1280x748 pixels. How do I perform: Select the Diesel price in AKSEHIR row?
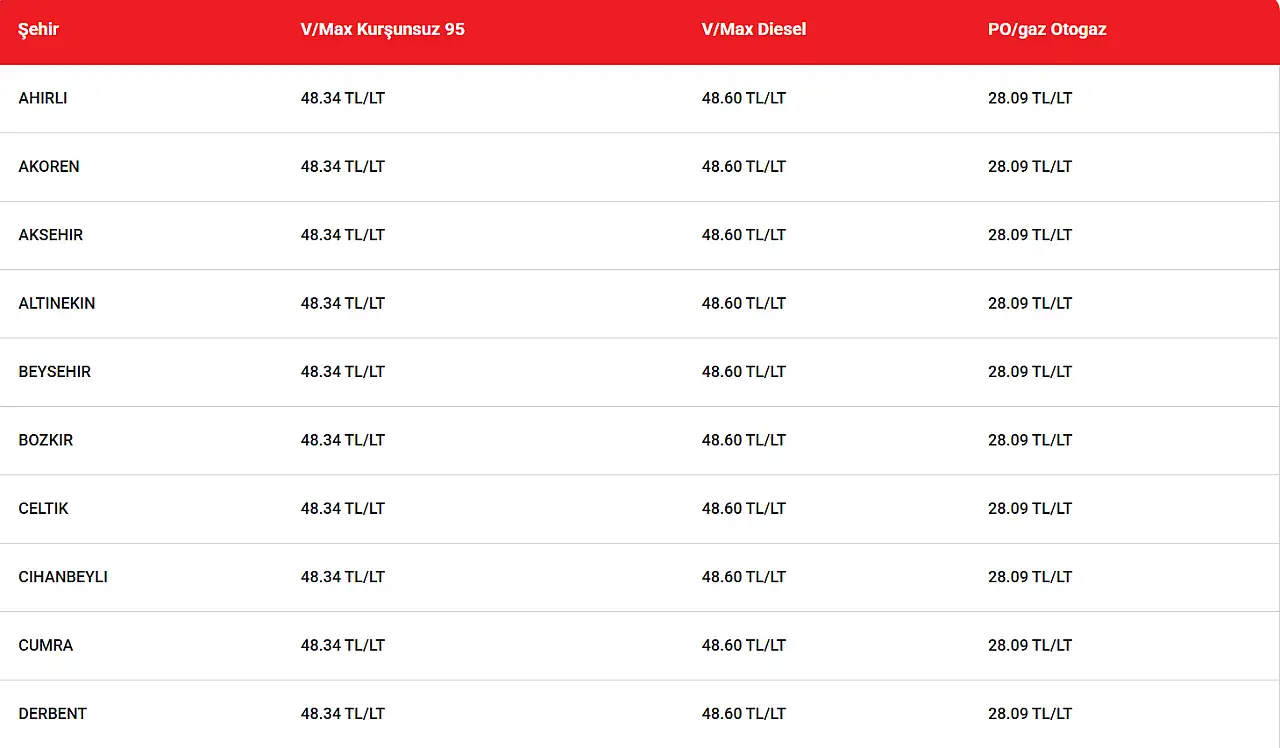(743, 235)
